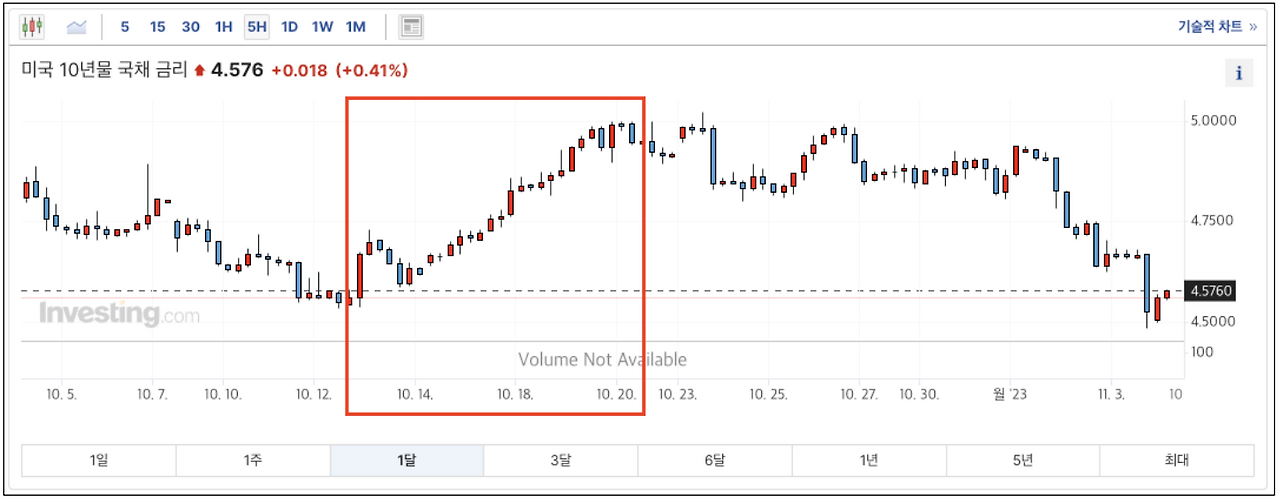Click the 4.7500 axis label
The width and height of the screenshot is (1280, 500).
pos(1213,220)
